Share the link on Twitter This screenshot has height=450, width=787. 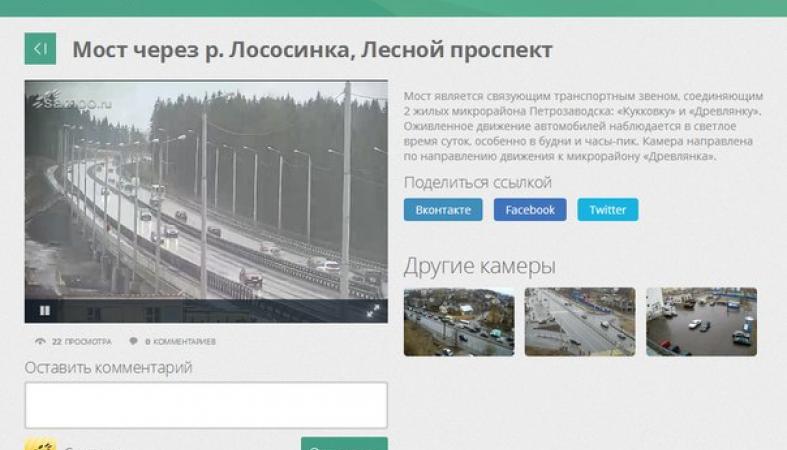608,210
